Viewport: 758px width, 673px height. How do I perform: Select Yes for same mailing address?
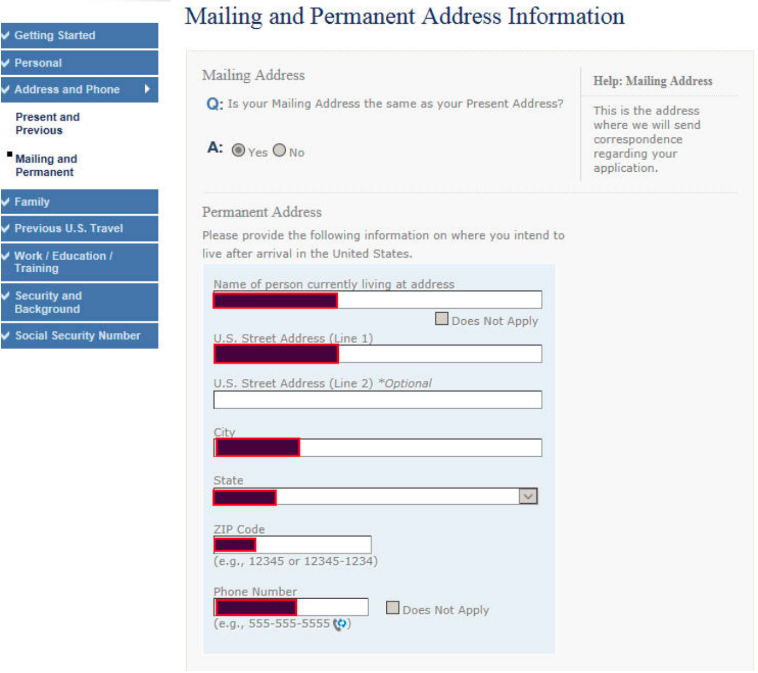click(x=238, y=151)
